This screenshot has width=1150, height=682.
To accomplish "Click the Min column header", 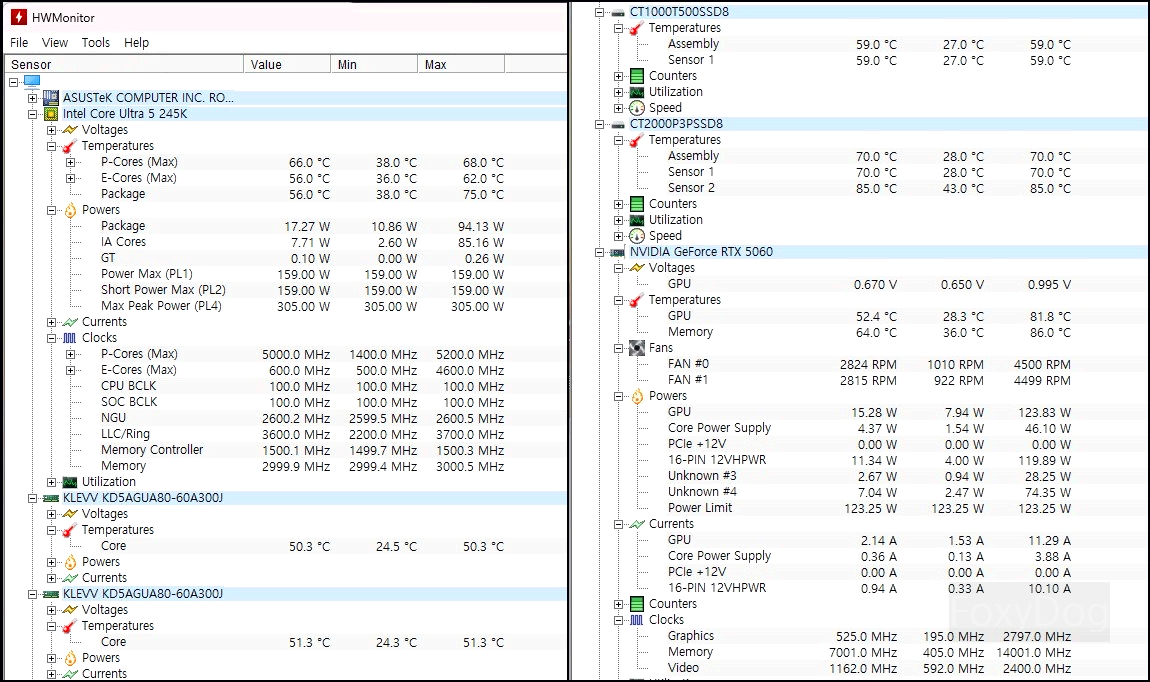I will pos(374,65).
